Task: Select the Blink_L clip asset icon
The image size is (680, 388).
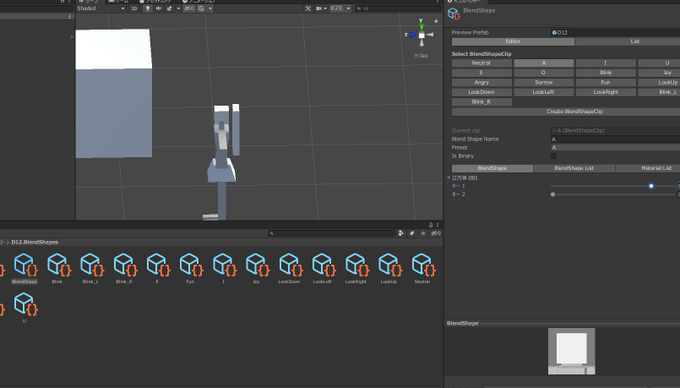Action: 92,265
